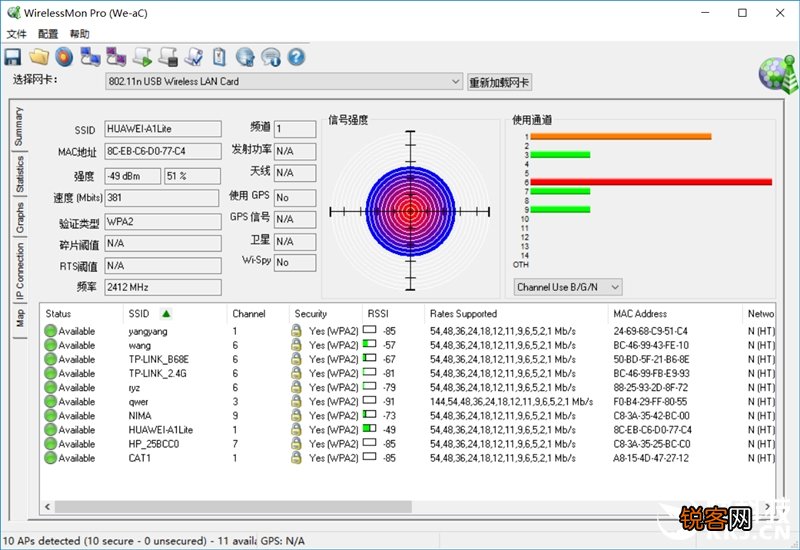Switch to the Statistics tab
The height and width of the screenshot is (550, 800).
pyautogui.click(x=19, y=174)
